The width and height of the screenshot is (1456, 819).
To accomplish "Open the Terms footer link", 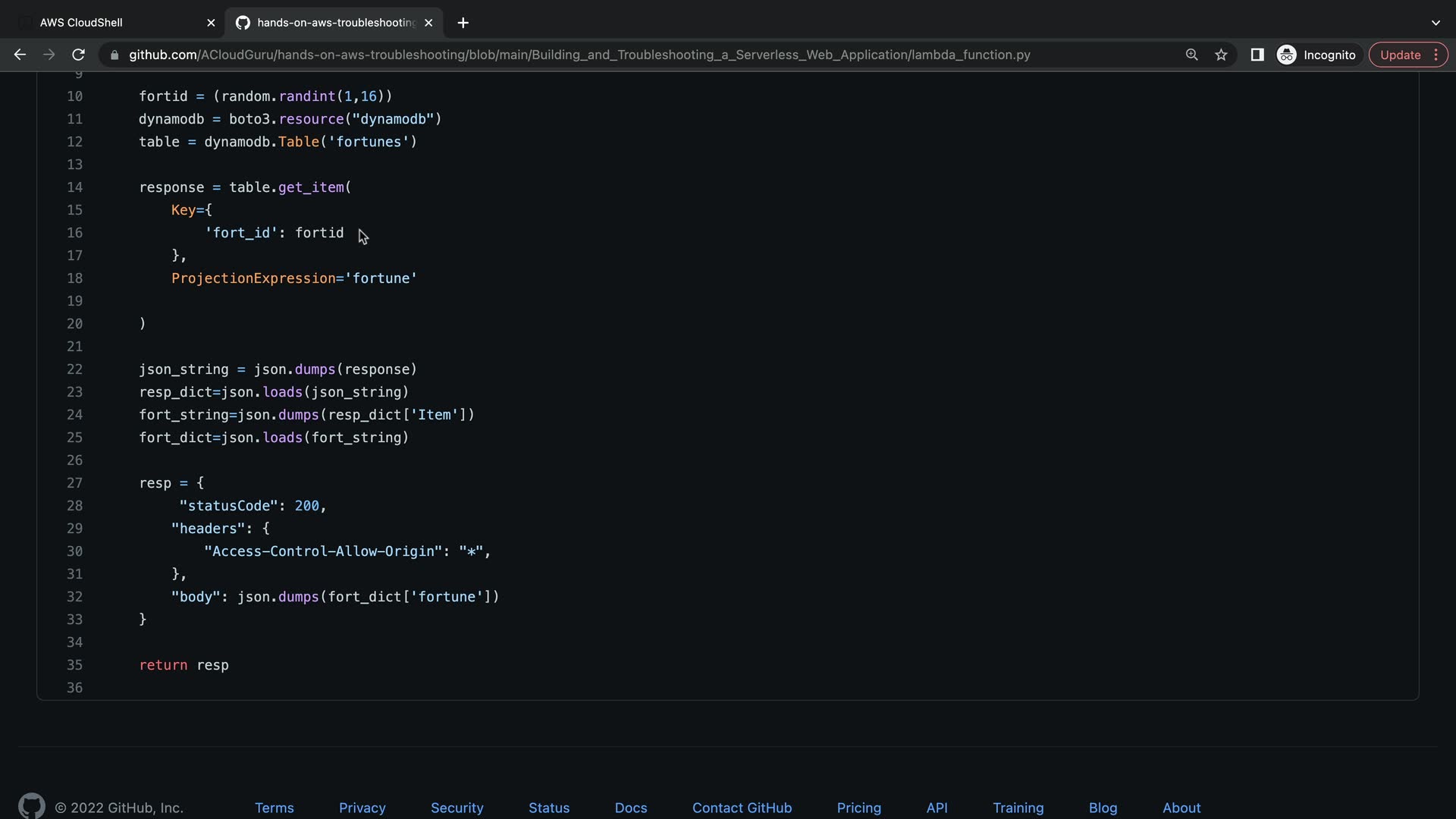I will point(274,808).
